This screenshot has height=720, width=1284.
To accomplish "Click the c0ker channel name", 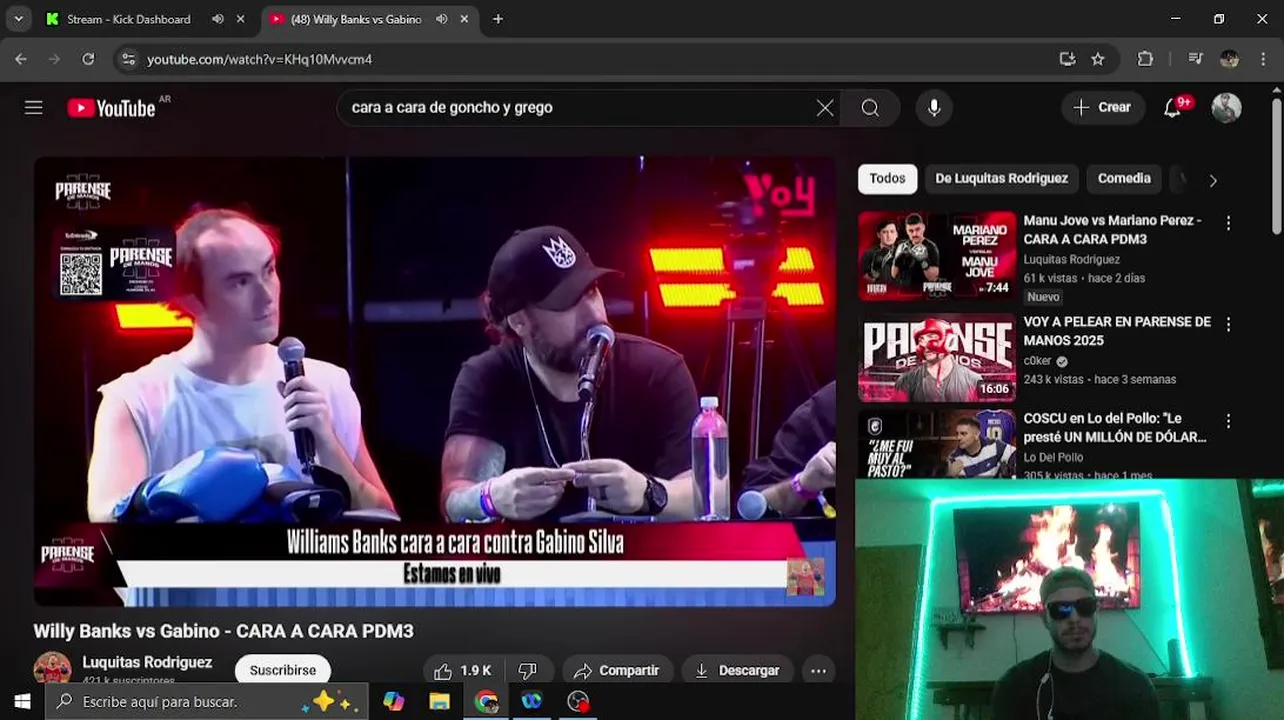I will coord(1037,361).
